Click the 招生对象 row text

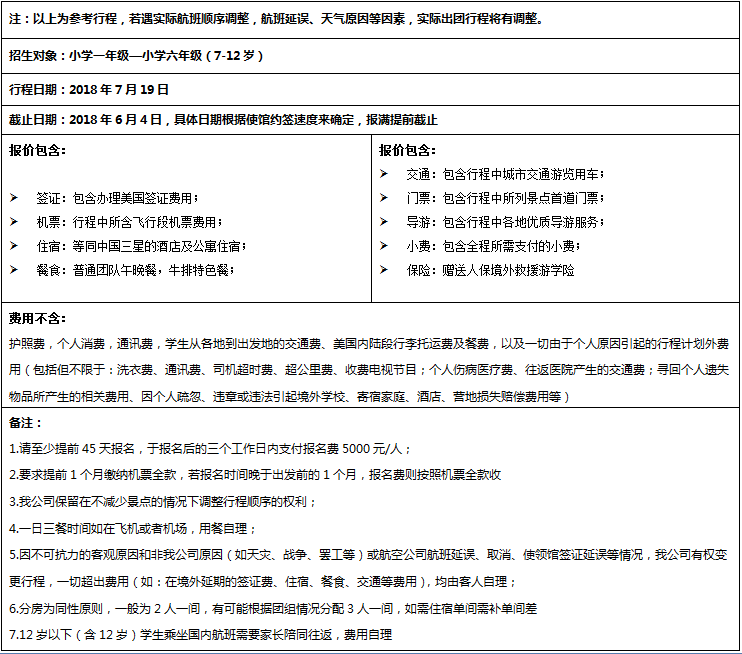tap(136, 56)
